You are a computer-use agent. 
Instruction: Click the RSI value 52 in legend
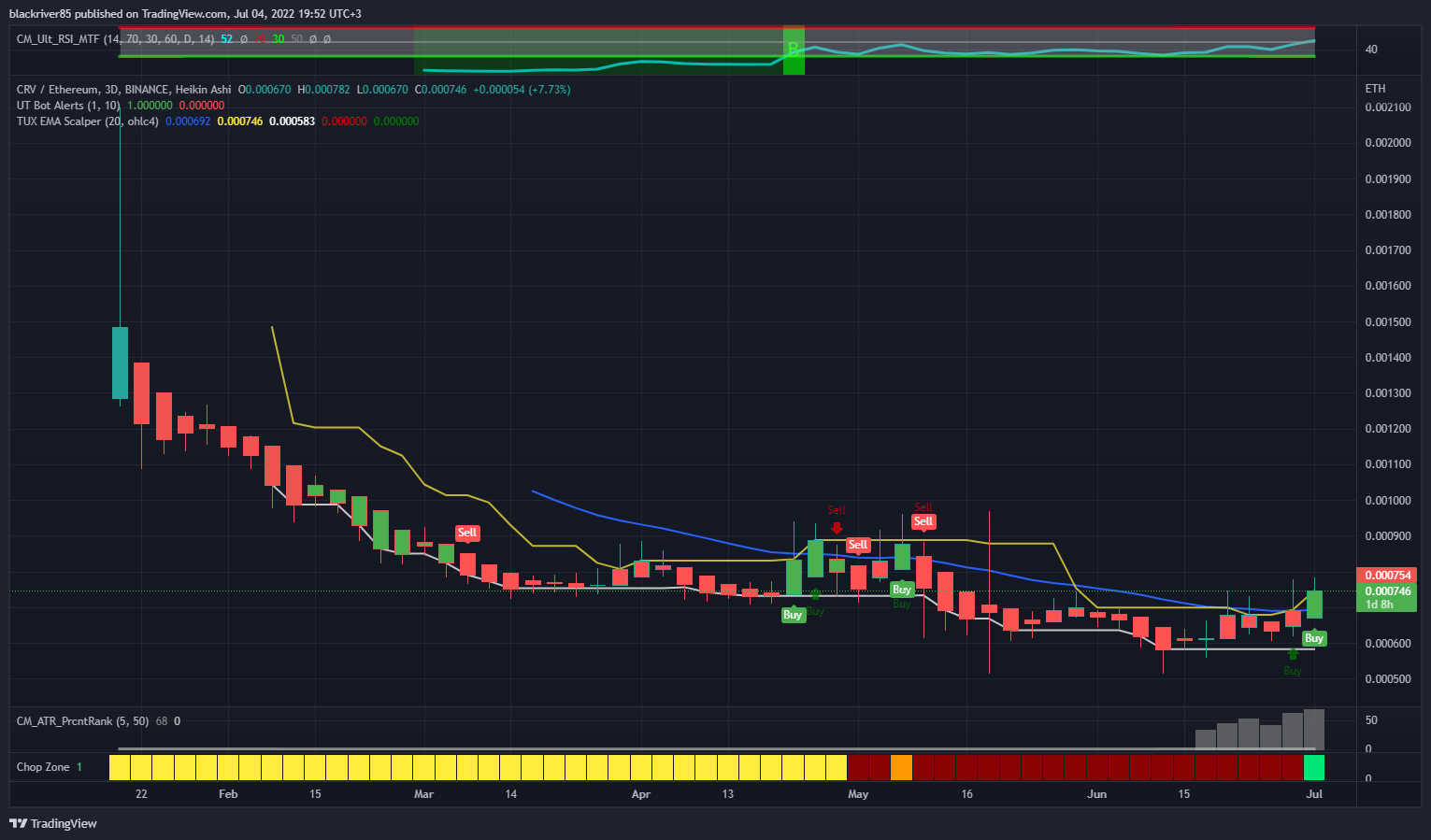click(x=227, y=39)
